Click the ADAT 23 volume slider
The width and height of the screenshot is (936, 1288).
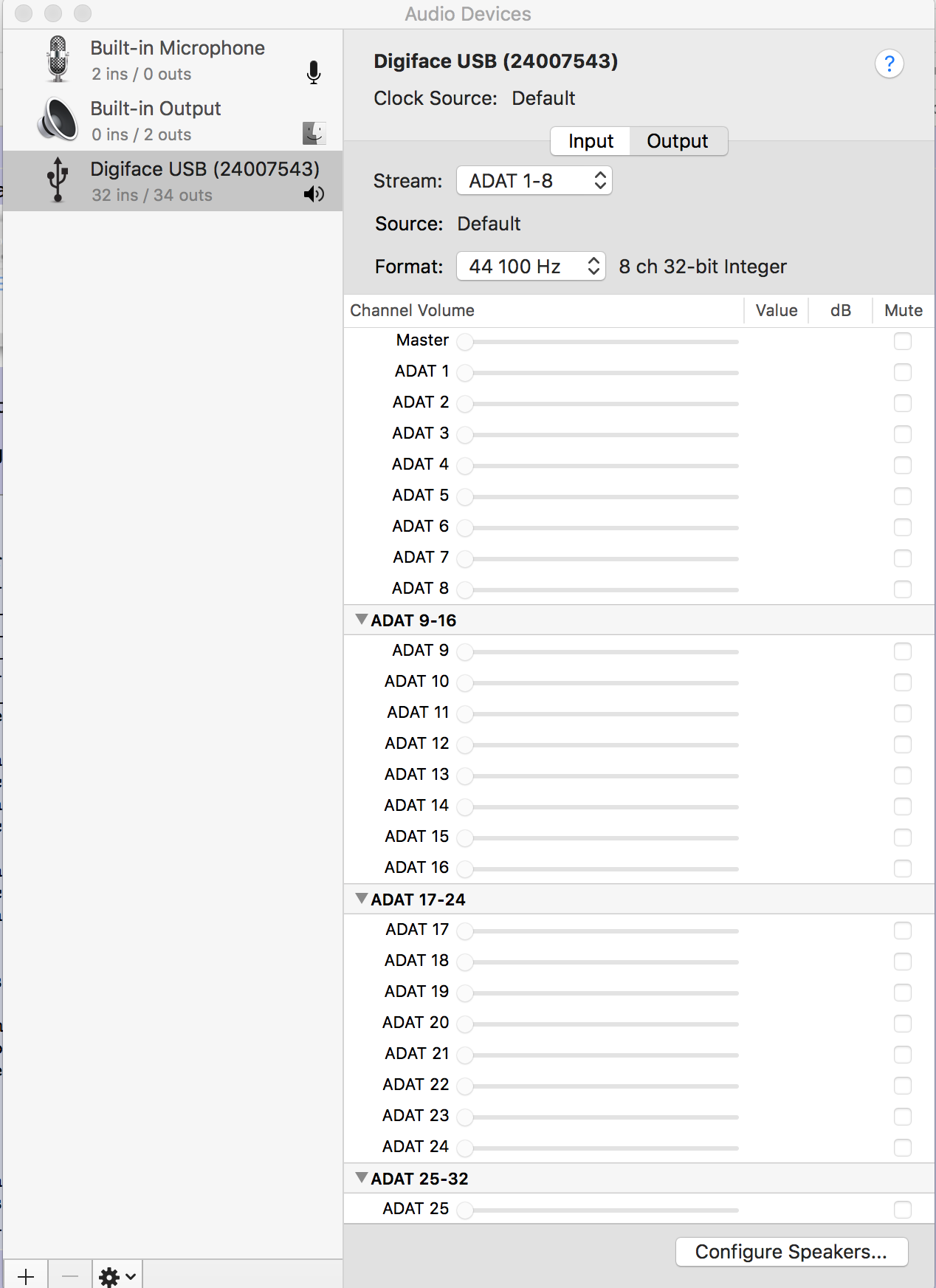click(598, 1117)
